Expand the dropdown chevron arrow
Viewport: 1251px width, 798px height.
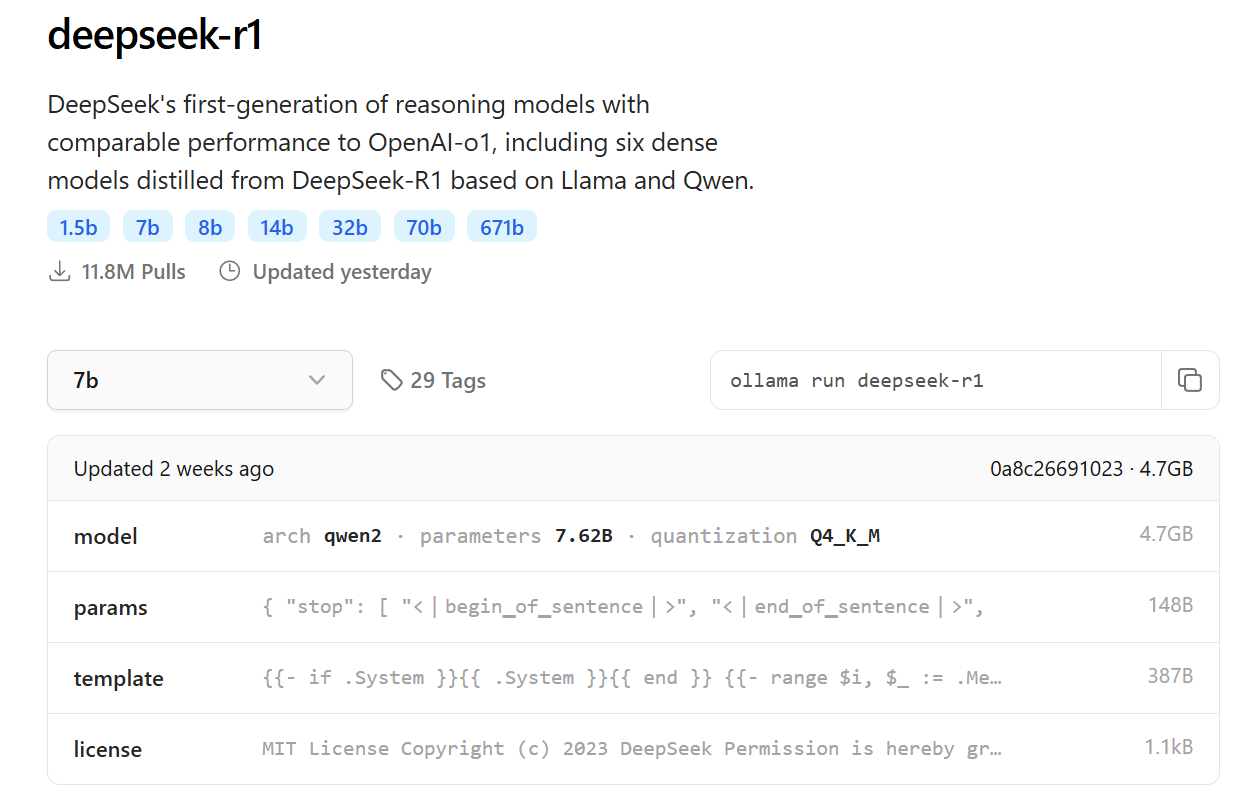(317, 380)
